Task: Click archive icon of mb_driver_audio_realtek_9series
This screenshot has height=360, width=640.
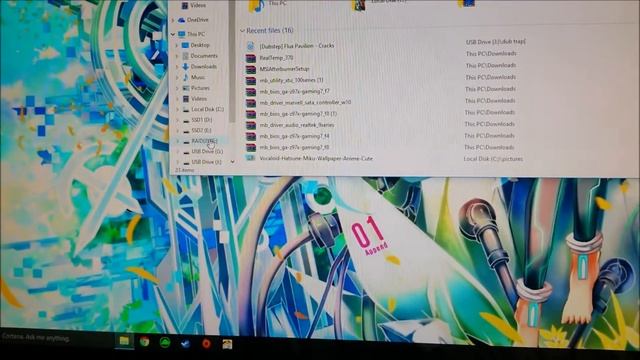Action: click(x=251, y=125)
